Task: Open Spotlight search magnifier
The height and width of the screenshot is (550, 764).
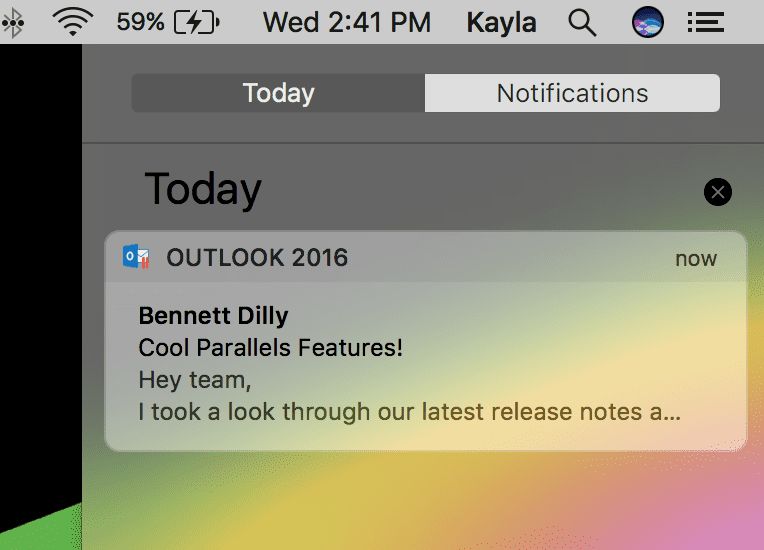Action: pyautogui.click(x=582, y=23)
